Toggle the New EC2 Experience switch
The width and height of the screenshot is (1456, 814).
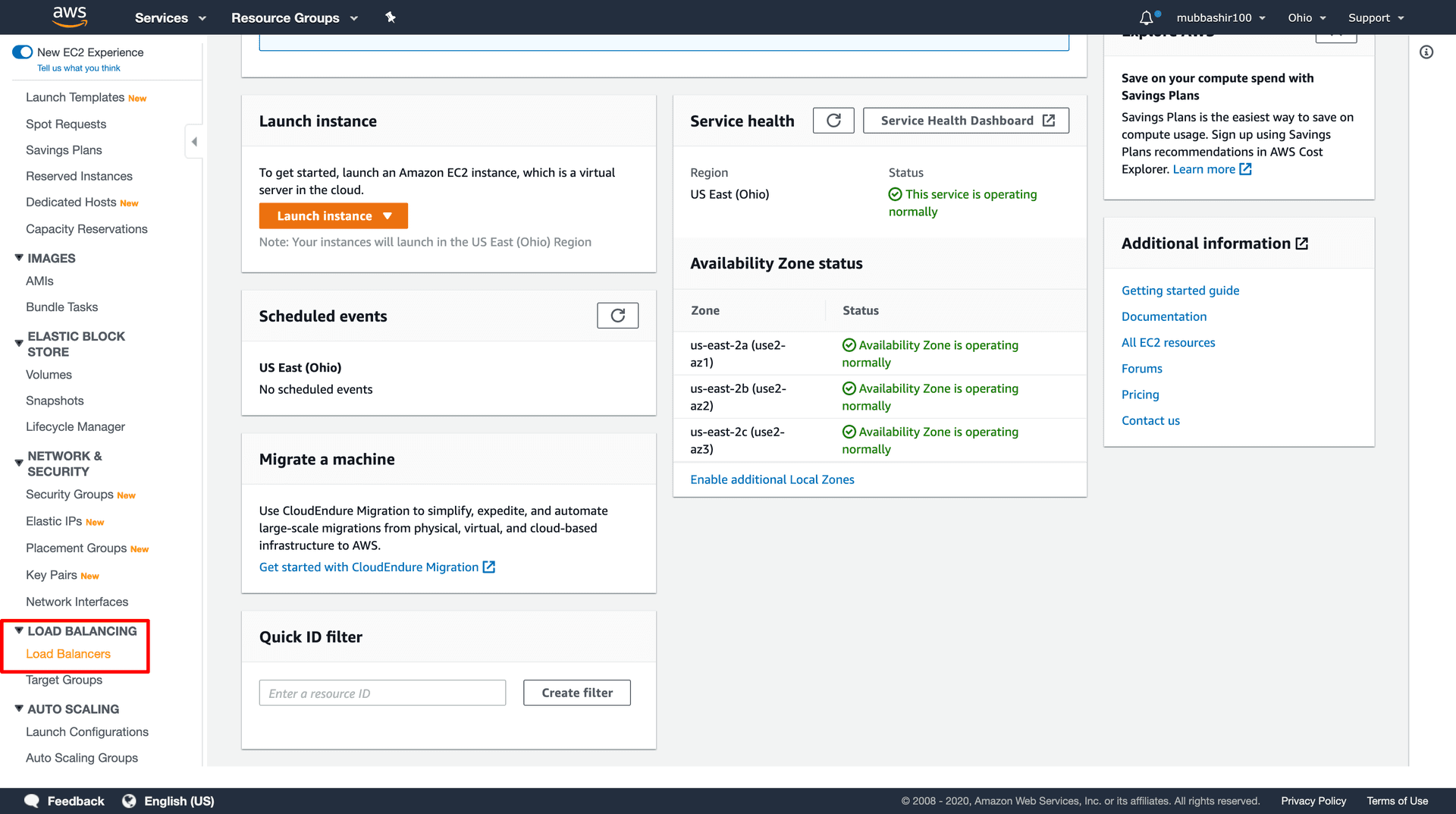(22, 52)
